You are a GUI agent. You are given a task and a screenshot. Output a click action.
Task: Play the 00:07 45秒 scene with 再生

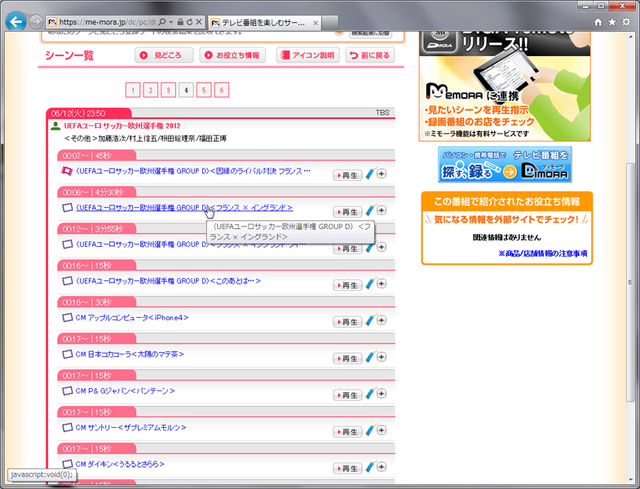point(347,175)
